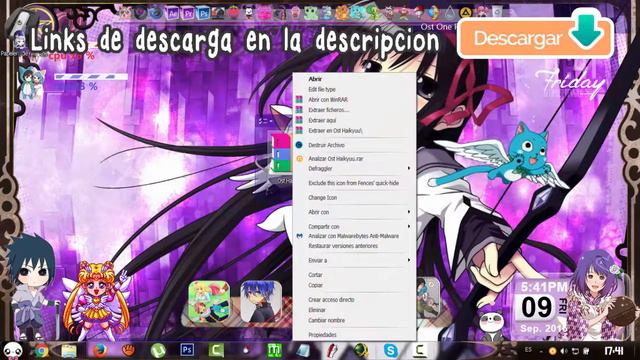Select 'Cambiar nombre' entry
This screenshot has width=640, height=360.
[x=354, y=320]
